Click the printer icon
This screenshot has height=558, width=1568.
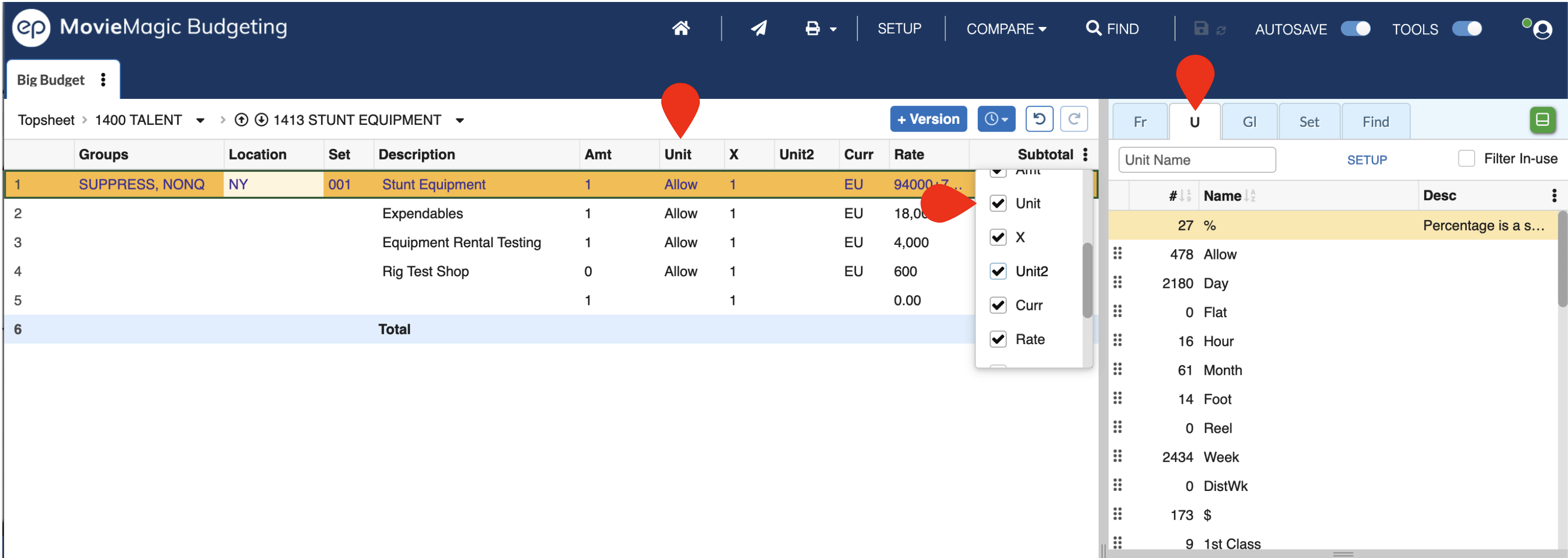812,28
